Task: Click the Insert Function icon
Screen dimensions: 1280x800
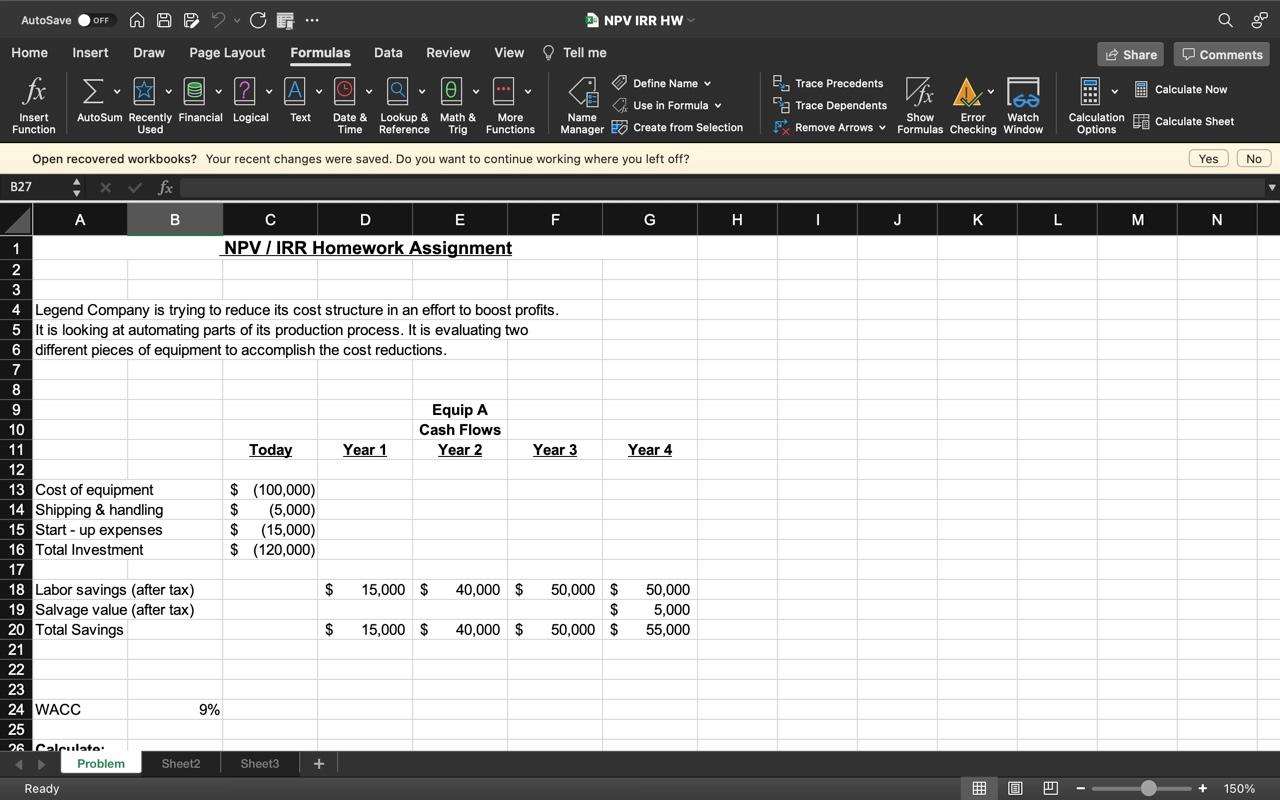Action: [x=33, y=93]
